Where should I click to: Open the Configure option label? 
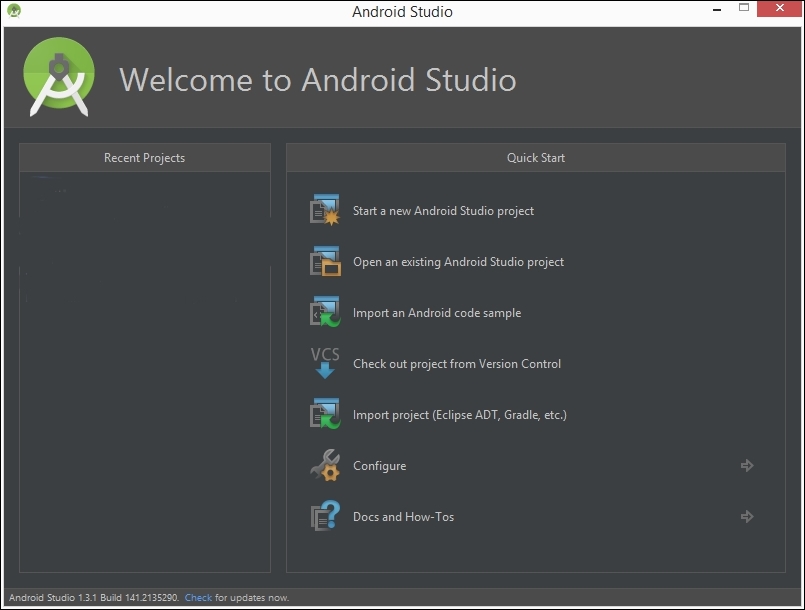379,466
